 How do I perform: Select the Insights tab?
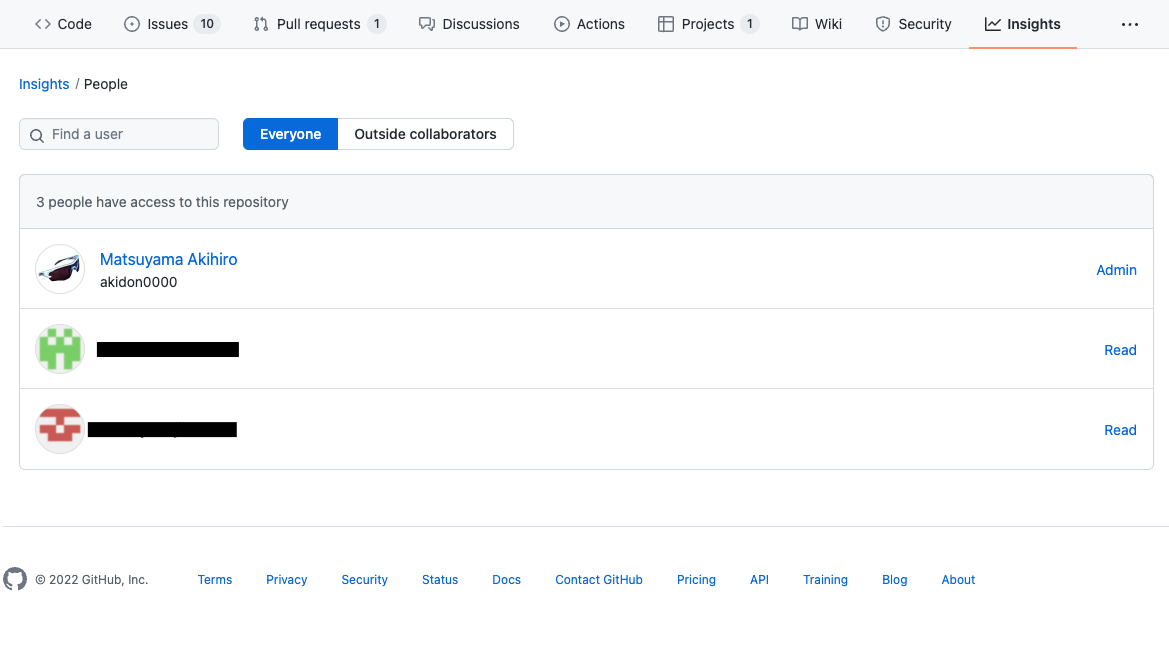[1022, 24]
